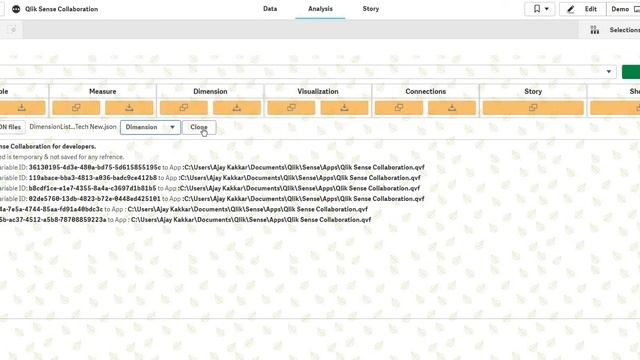Click the Visualization copy button
This screenshot has width=640, height=360.
291,108
